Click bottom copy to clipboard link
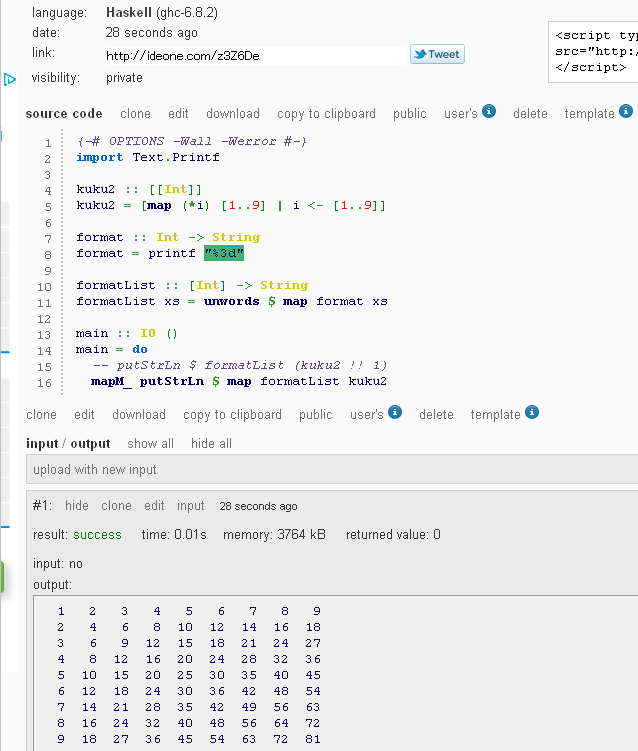The image size is (638, 751). point(232,415)
